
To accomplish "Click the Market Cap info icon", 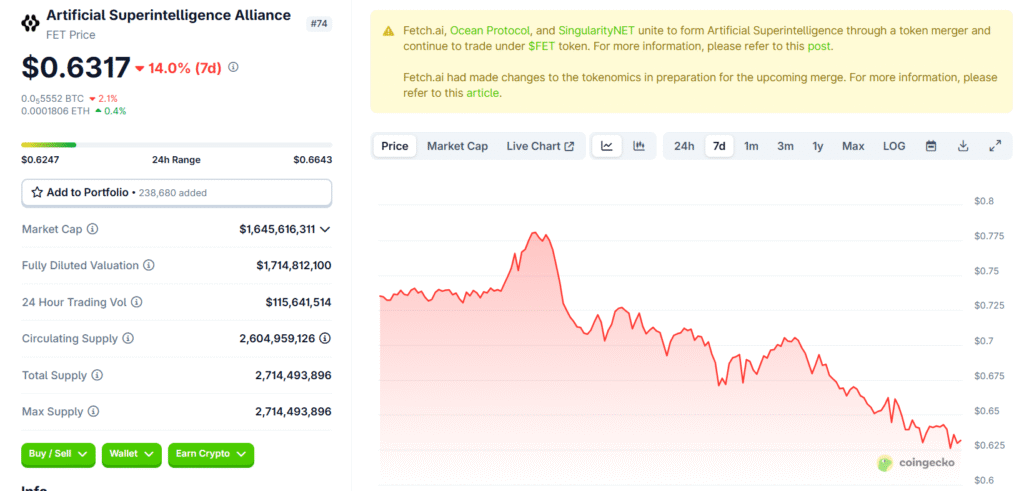I will click(x=93, y=229).
